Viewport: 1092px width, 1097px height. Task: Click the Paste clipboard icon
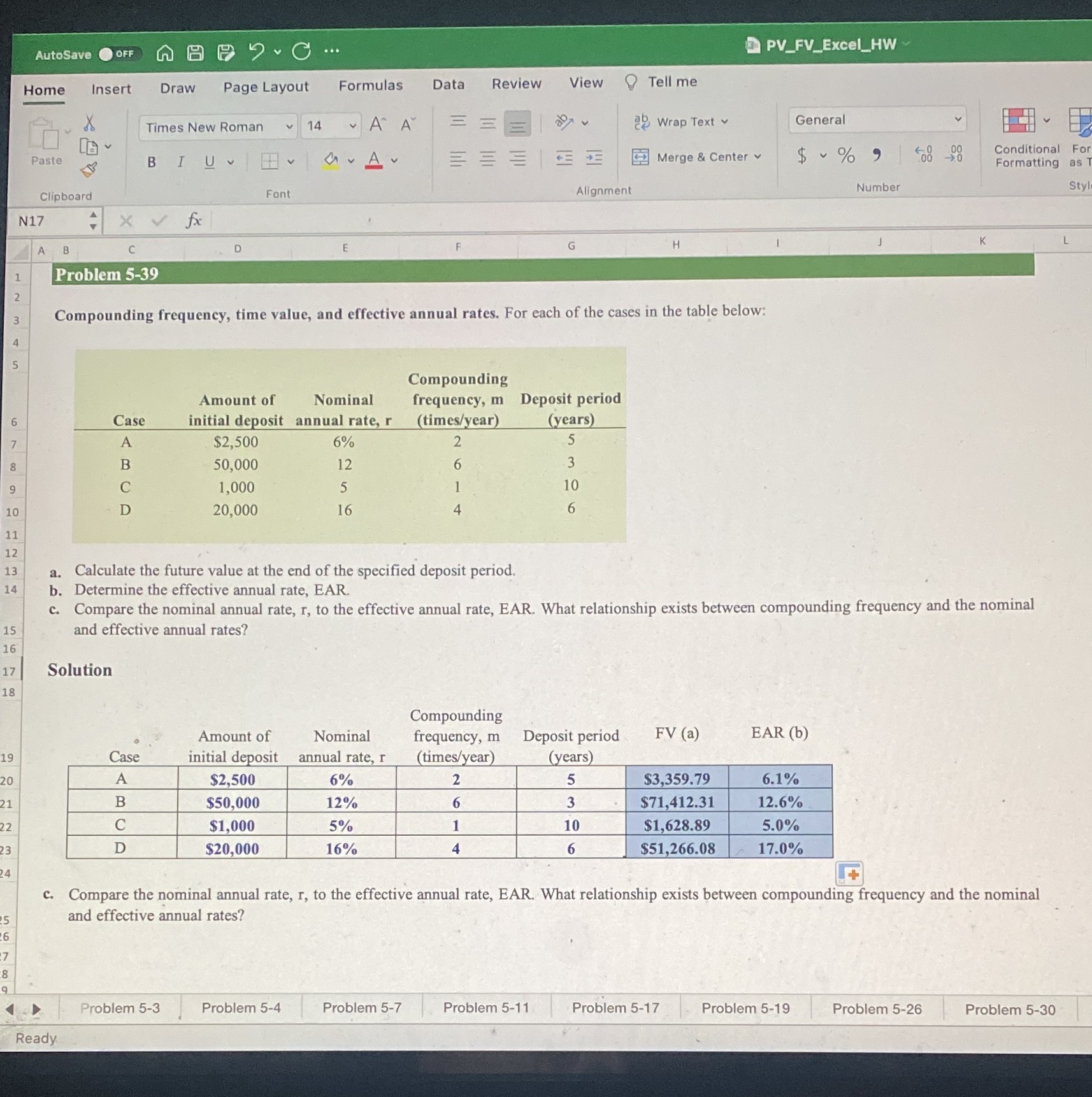(45, 135)
